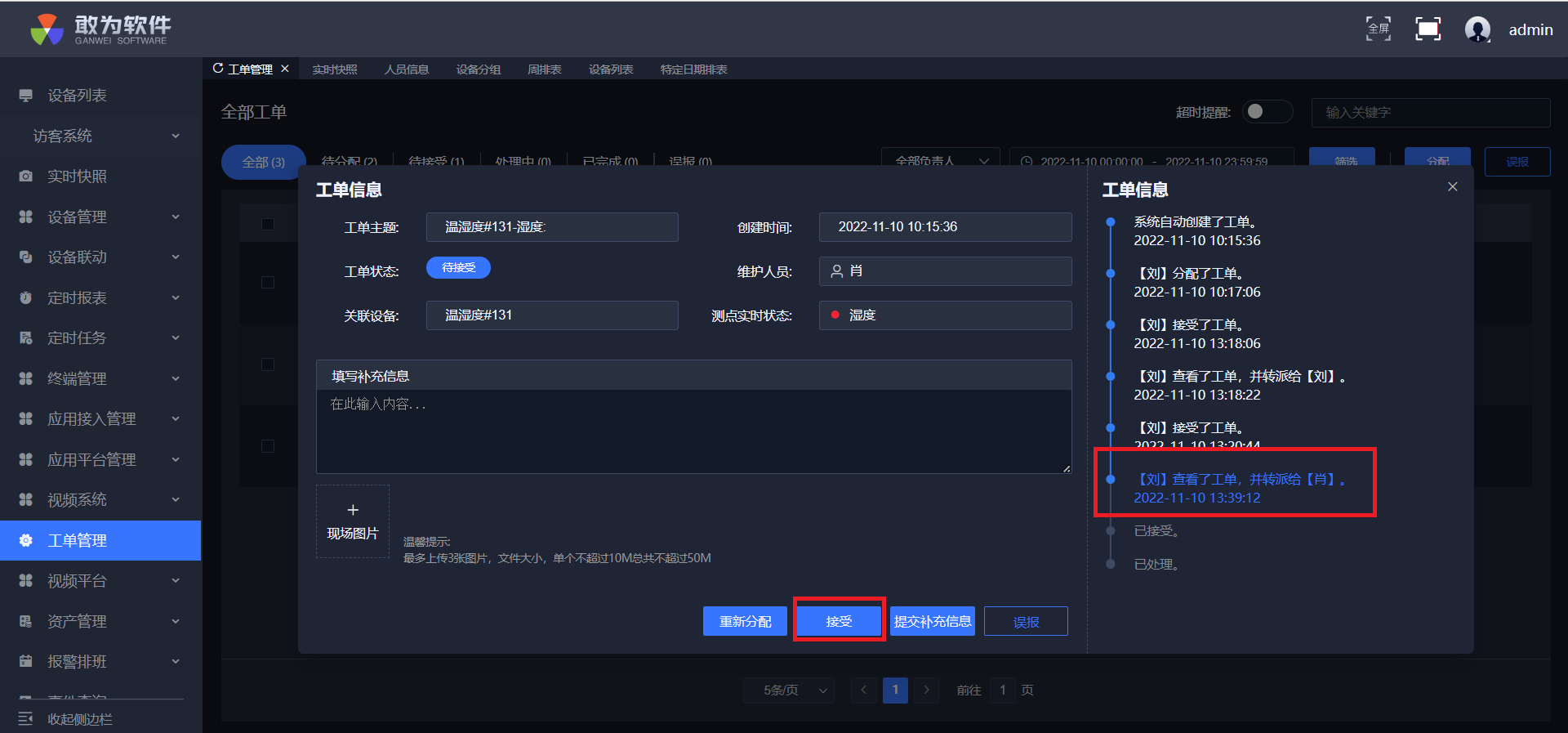Click the 应用接入管理 sidebar icon
1568x733 pixels.
click(26, 419)
